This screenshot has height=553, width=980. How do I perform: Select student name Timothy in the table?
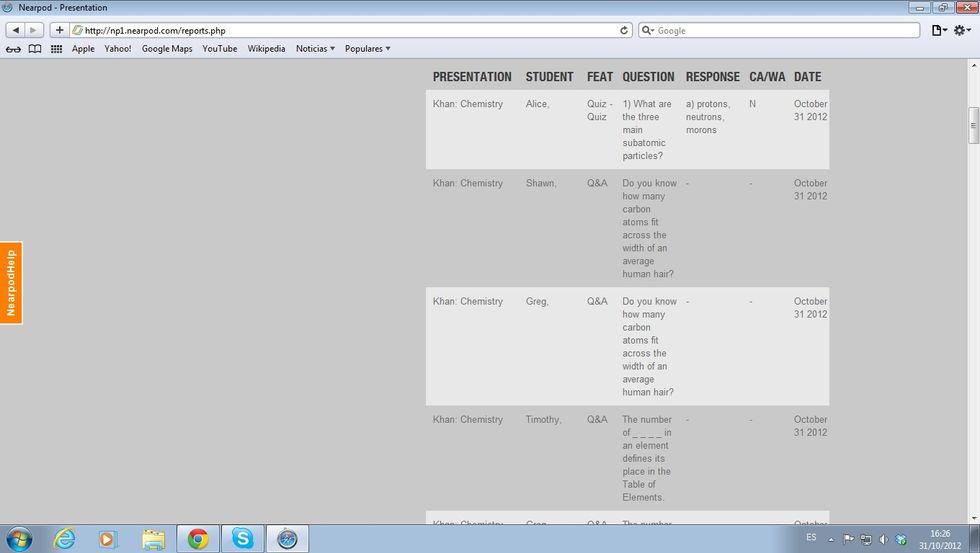(x=543, y=419)
